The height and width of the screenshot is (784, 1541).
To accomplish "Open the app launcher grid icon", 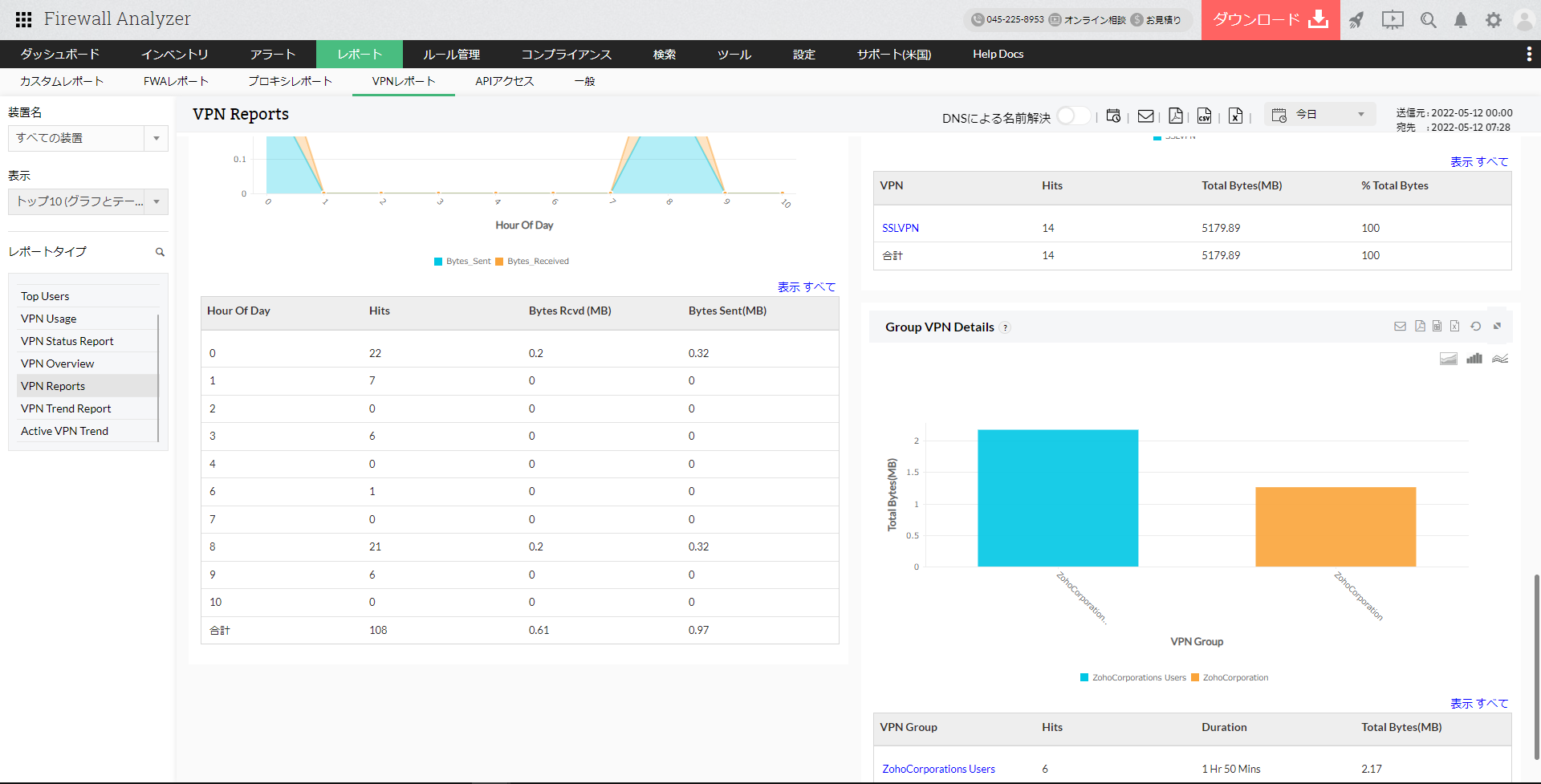I will click(x=23, y=19).
